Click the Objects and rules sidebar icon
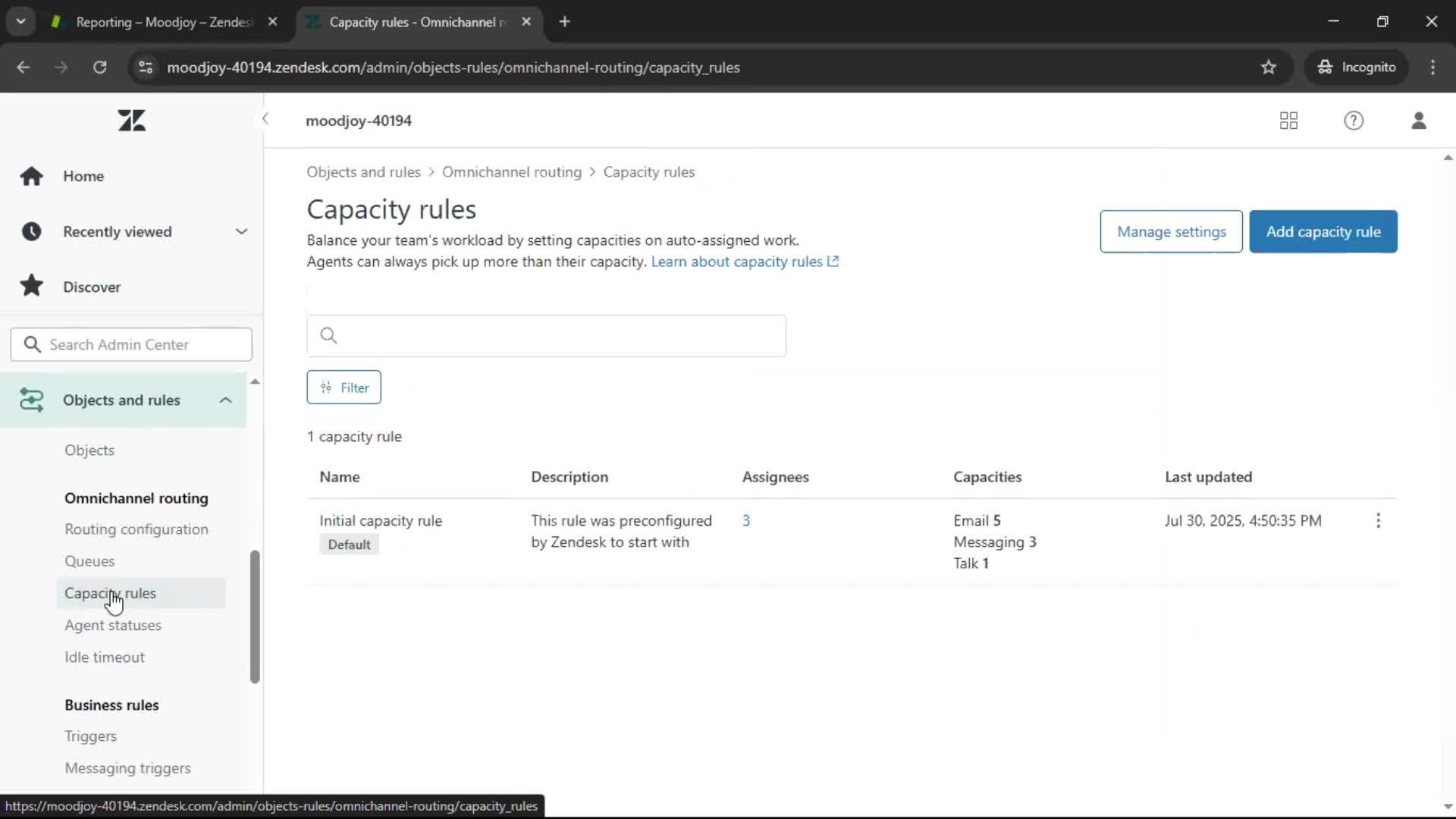The height and width of the screenshot is (819, 1456). click(x=31, y=400)
